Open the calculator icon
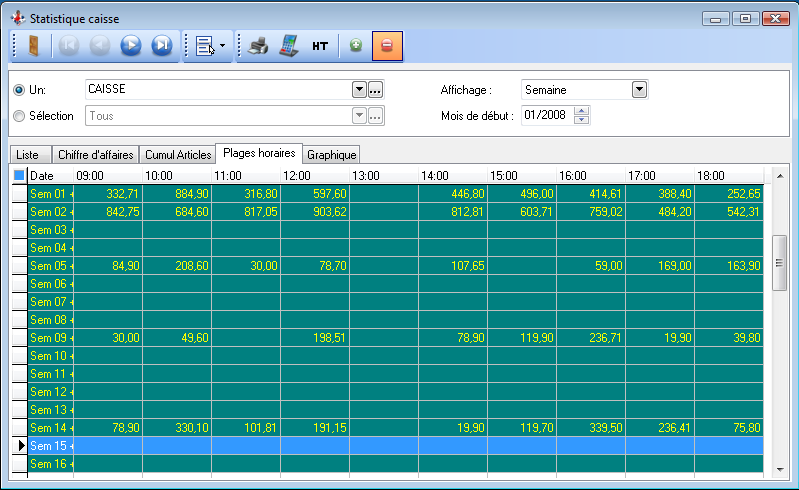 pyautogui.click(x=288, y=46)
